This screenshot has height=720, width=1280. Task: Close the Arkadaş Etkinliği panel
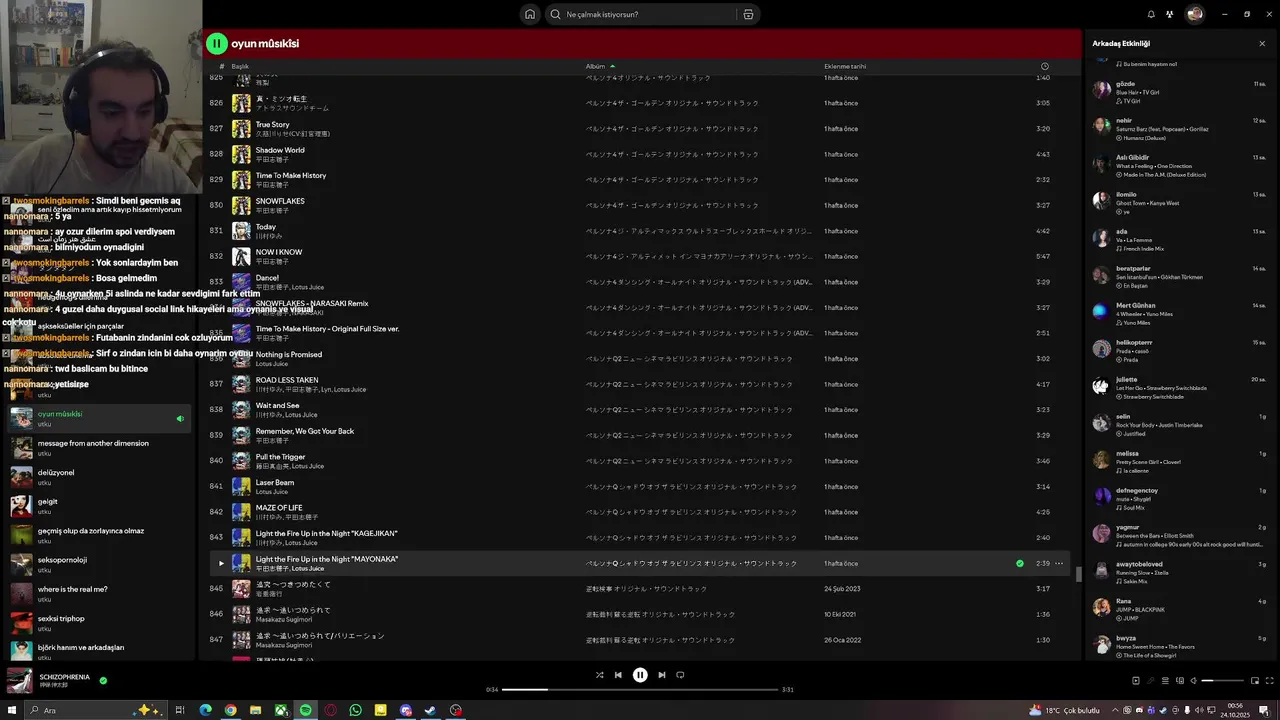pyautogui.click(x=1262, y=43)
